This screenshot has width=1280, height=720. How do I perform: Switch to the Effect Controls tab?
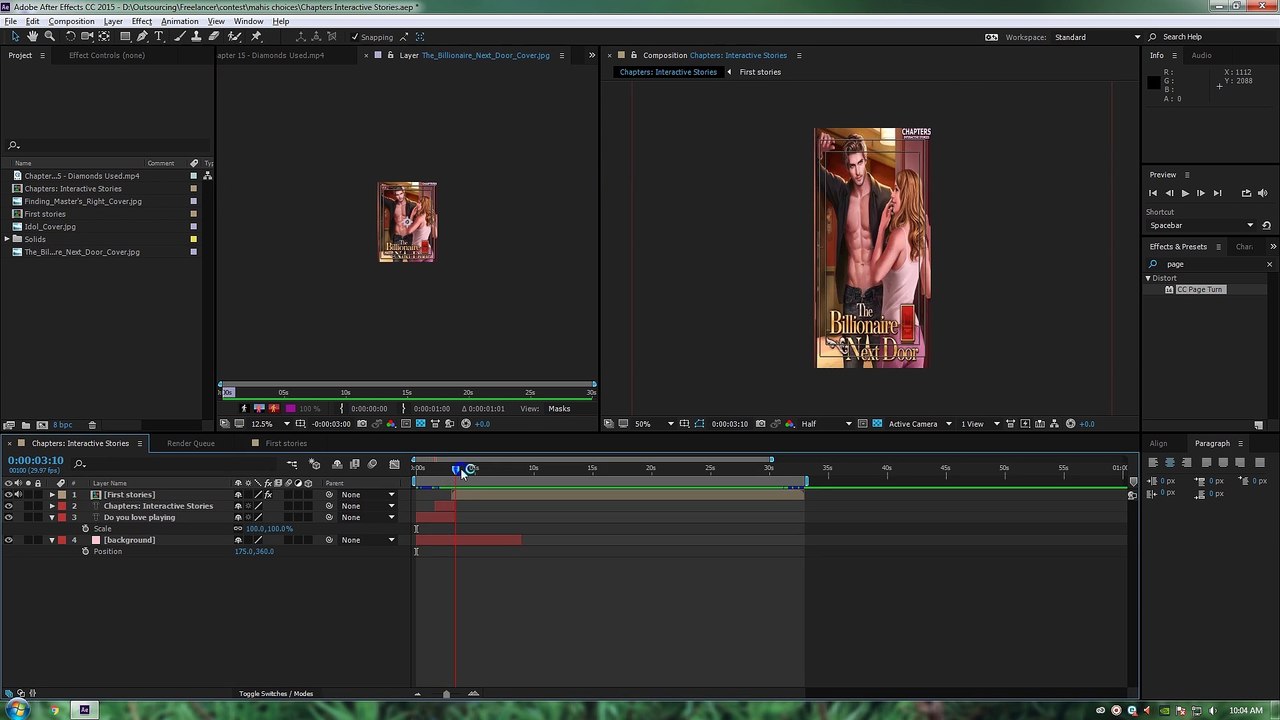pyautogui.click(x=107, y=55)
